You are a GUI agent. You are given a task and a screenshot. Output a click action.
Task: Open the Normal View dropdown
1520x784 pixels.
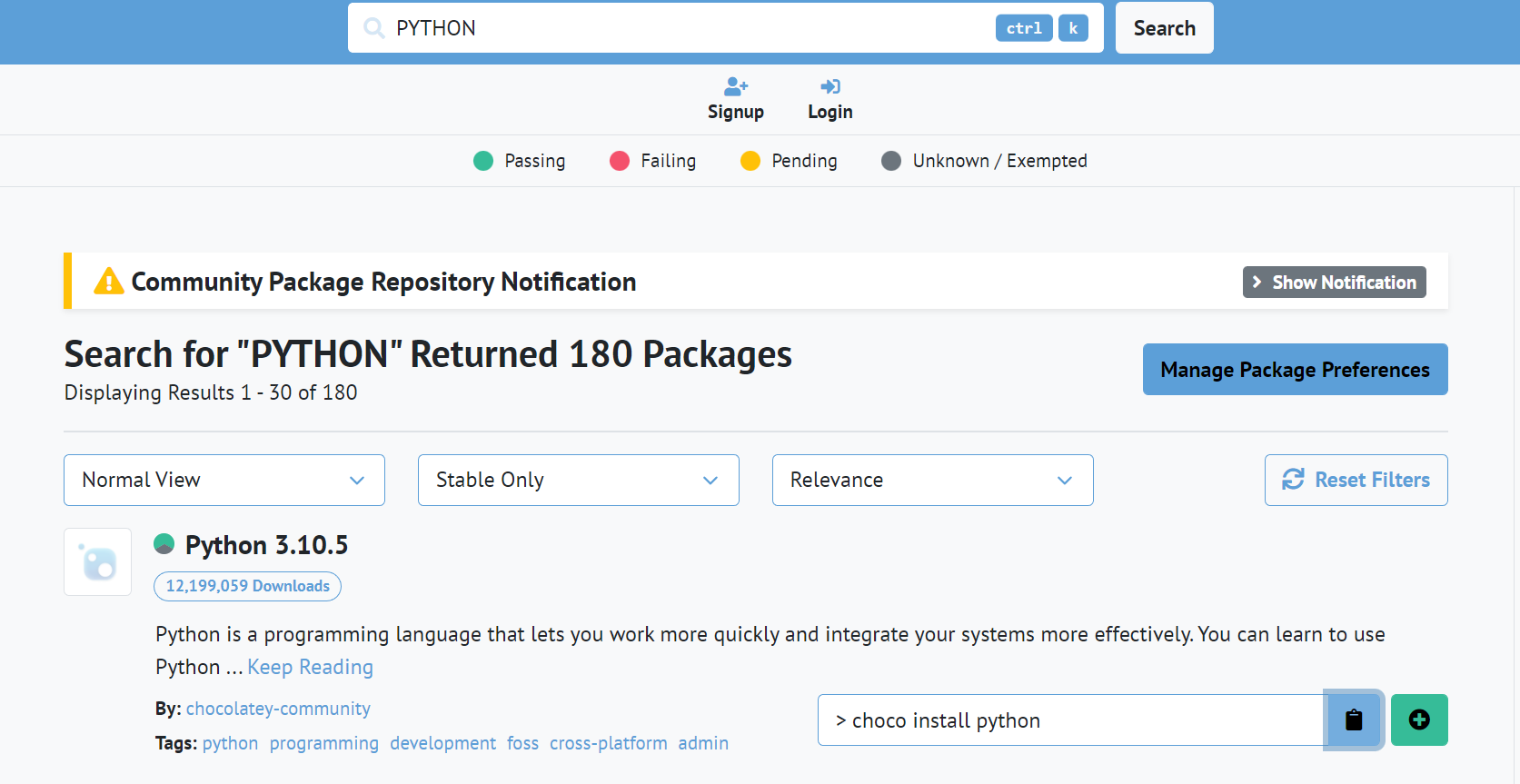click(224, 480)
